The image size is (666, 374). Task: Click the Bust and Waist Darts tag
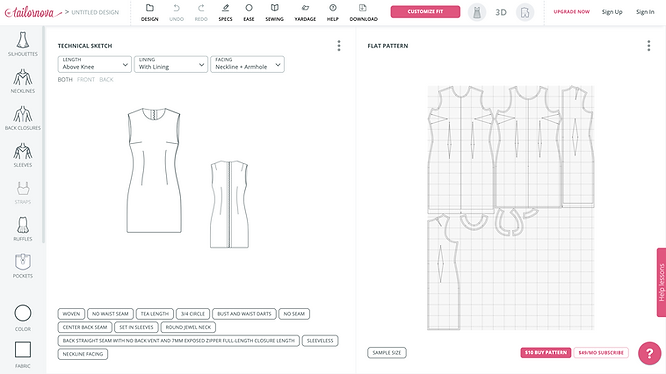tap(244, 314)
